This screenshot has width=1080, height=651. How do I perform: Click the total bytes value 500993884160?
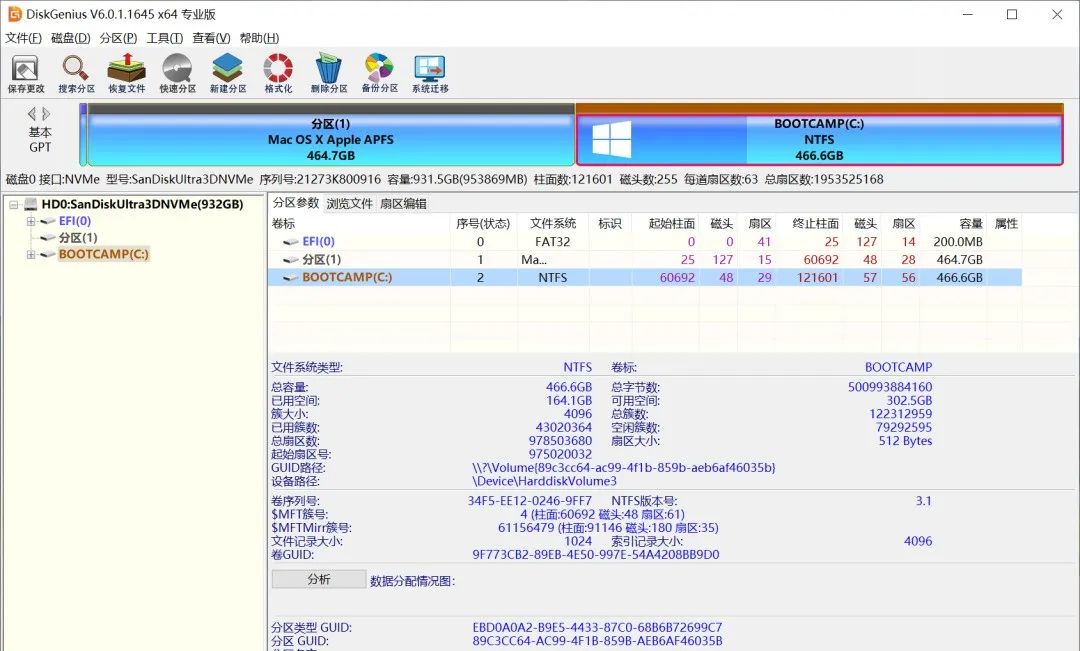click(890, 387)
